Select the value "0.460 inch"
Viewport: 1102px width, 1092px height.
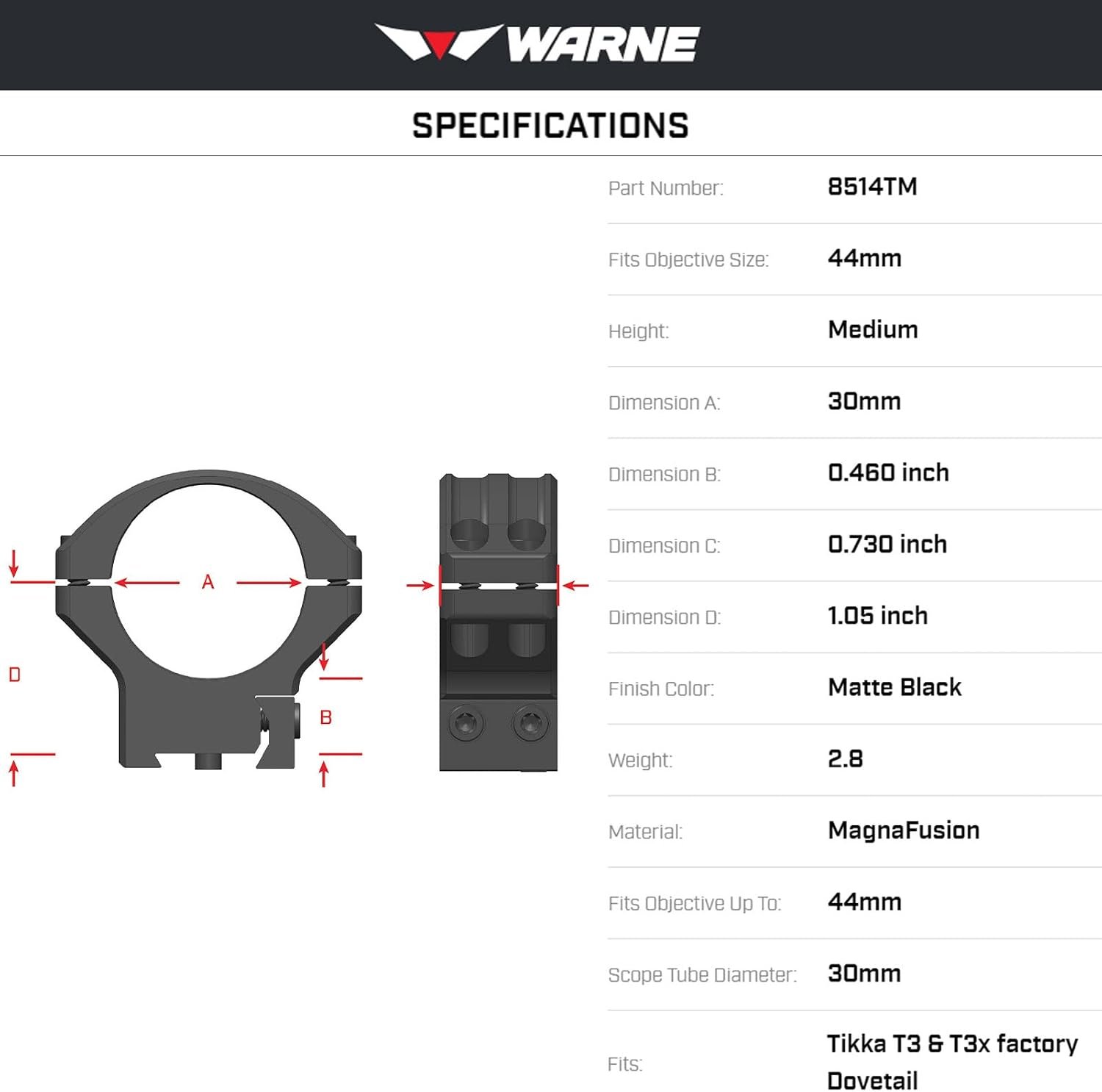click(888, 473)
